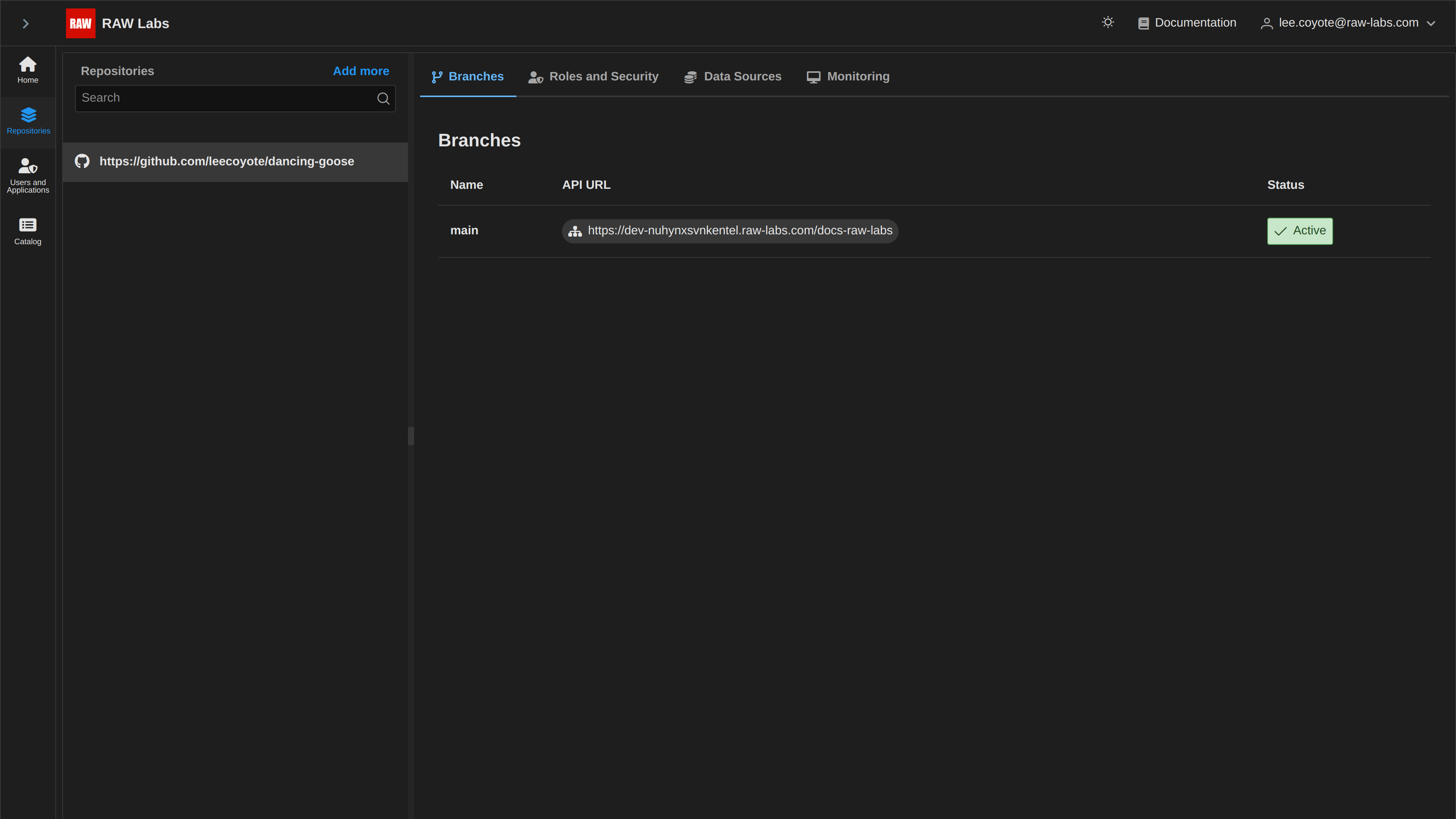Go to Home in the sidebar
This screenshot has width=1456, height=819.
(x=28, y=70)
